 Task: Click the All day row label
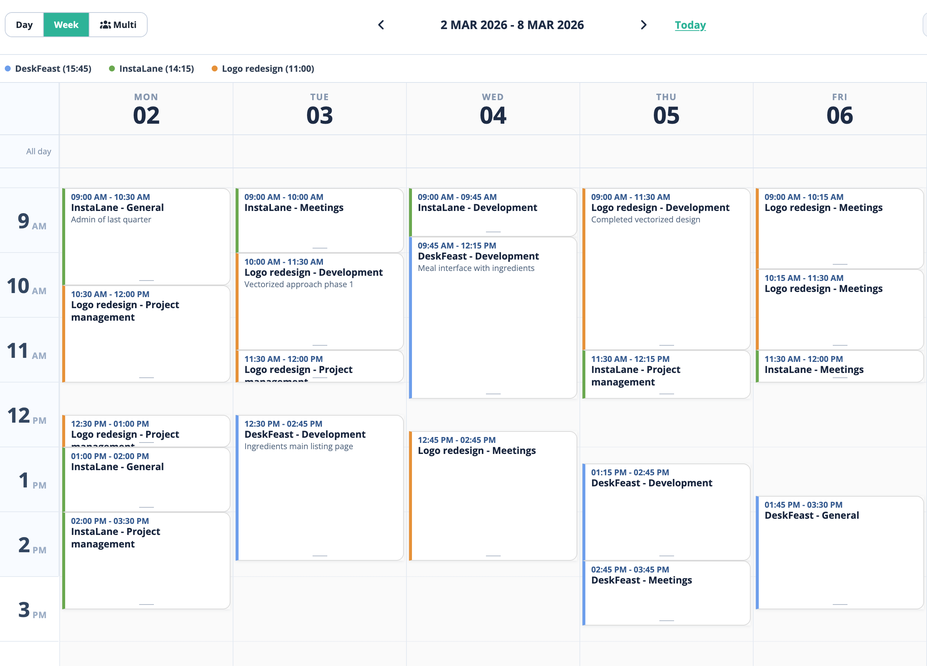click(x=38, y=151)
